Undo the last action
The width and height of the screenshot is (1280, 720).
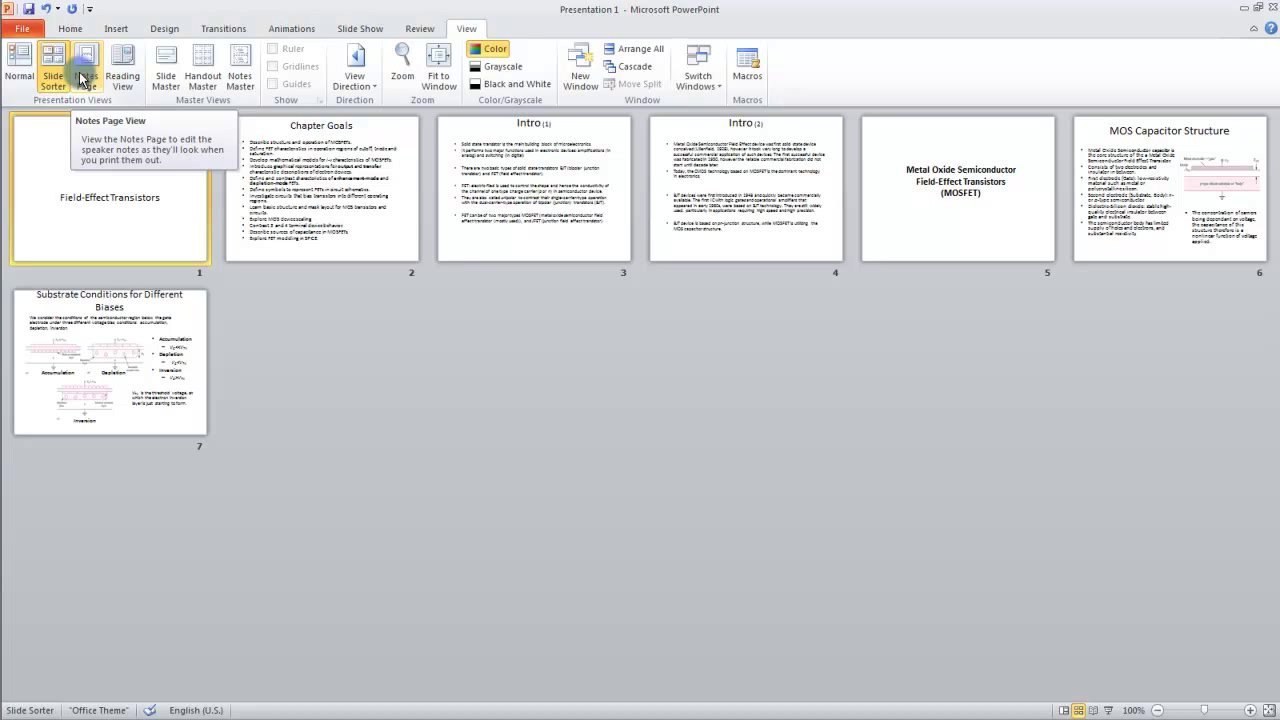click(x=46, y=9)
